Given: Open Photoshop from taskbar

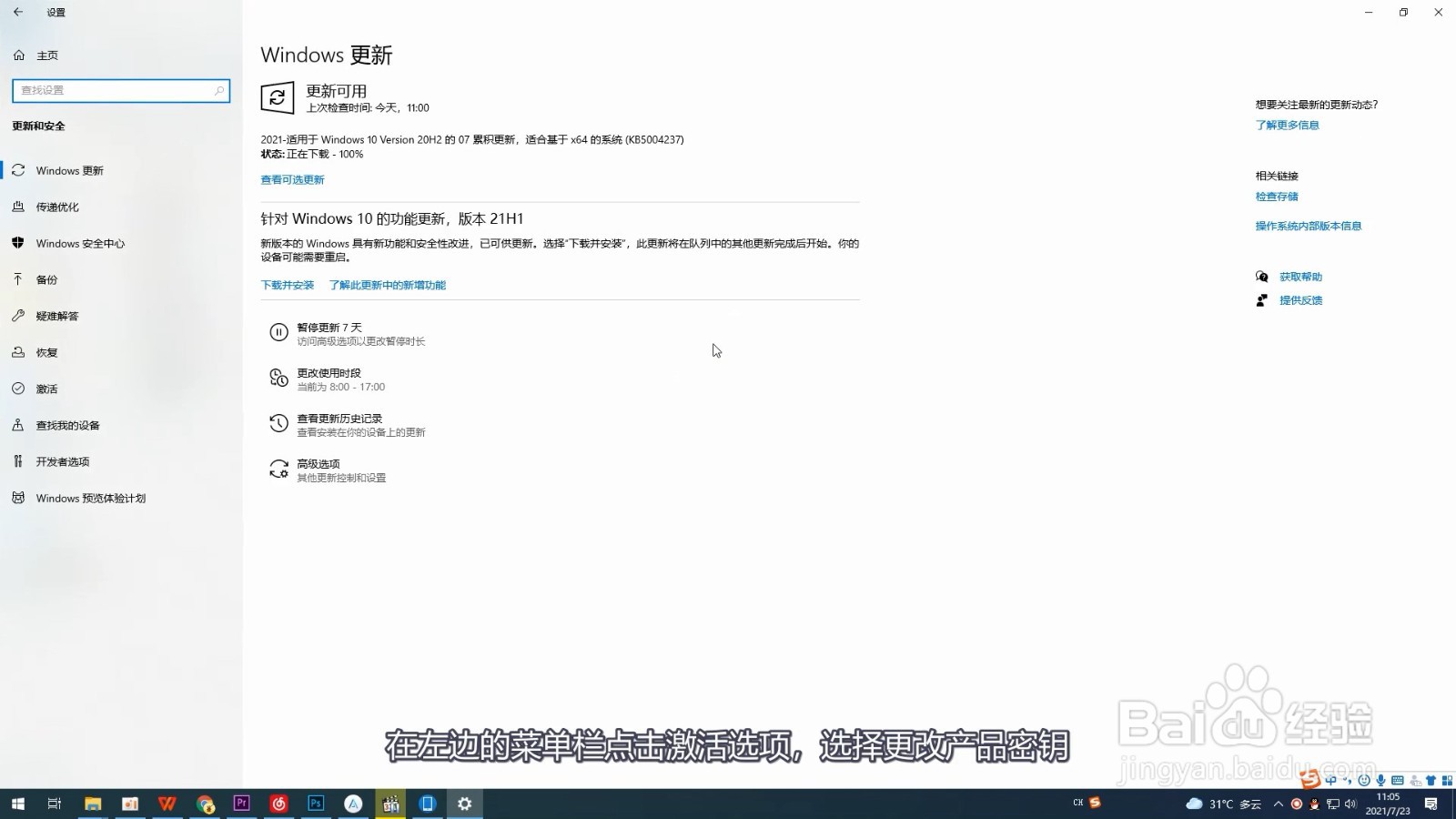Looking at the screenshot, I should (316, 804).
